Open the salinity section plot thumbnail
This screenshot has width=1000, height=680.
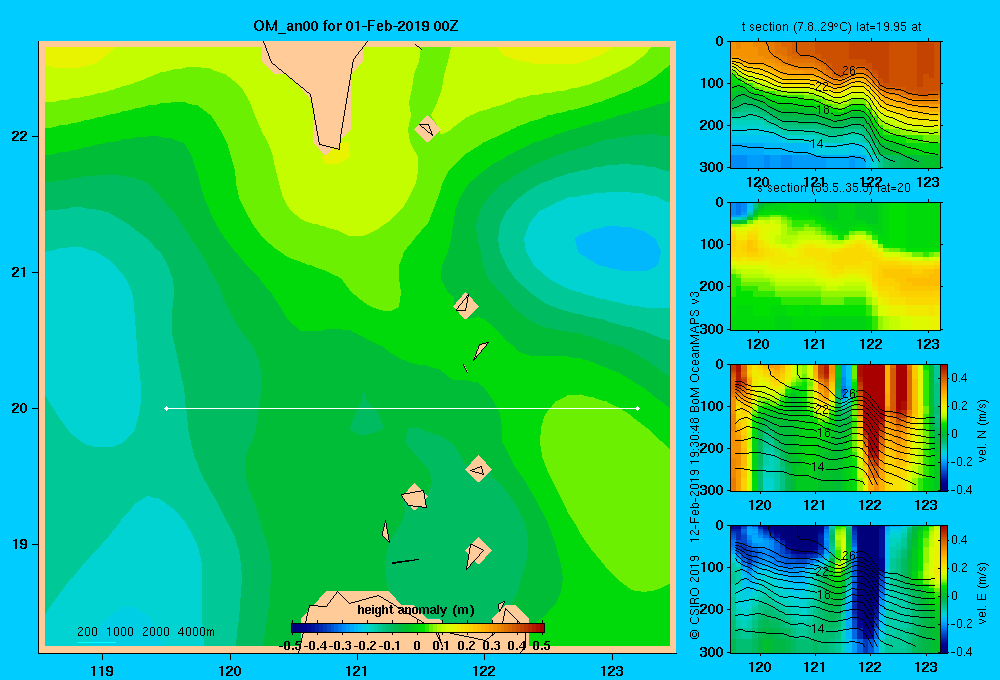835,266
